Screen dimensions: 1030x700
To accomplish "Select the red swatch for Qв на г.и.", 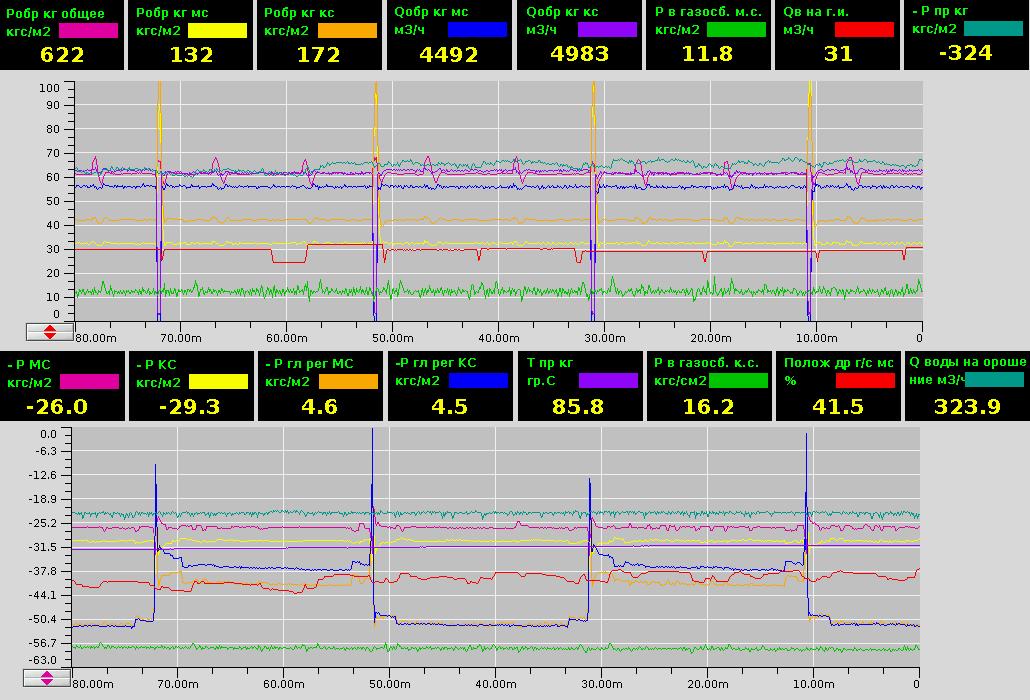I will tap(865, 30).
